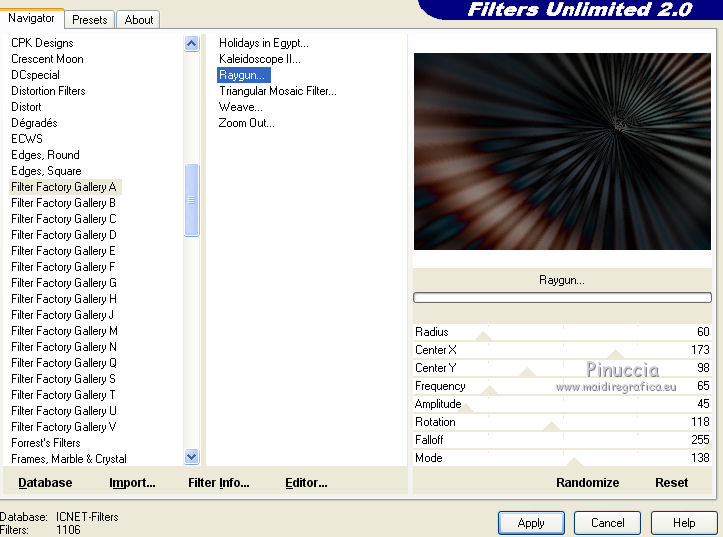The image size is (723, 537).
Task: Choose the Kaleidoscope II filter
Action: [x=260, y=59]
